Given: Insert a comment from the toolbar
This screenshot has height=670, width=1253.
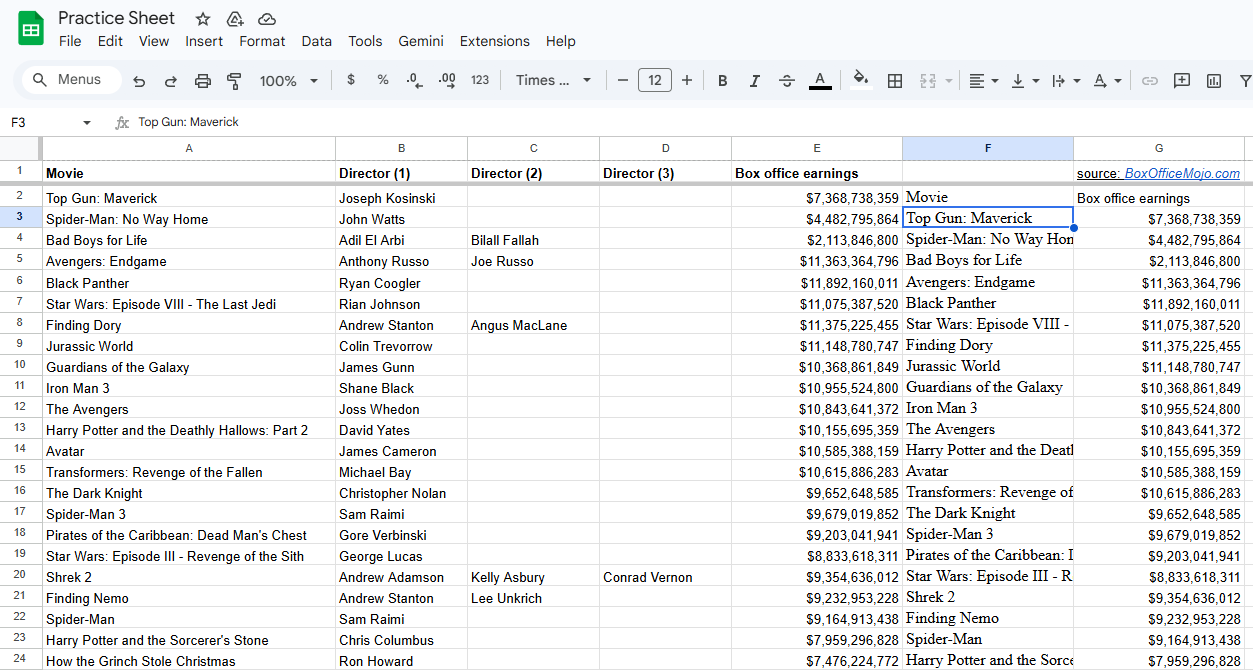Looking at the screenshot, I should pos(1182,80).
